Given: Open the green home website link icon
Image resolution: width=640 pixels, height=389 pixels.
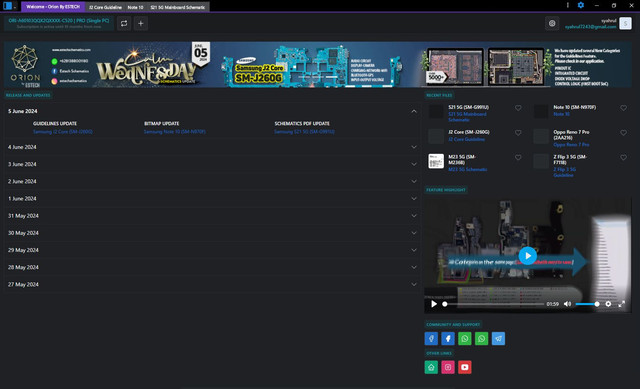Looking at the screenshot, I should 431,367.
